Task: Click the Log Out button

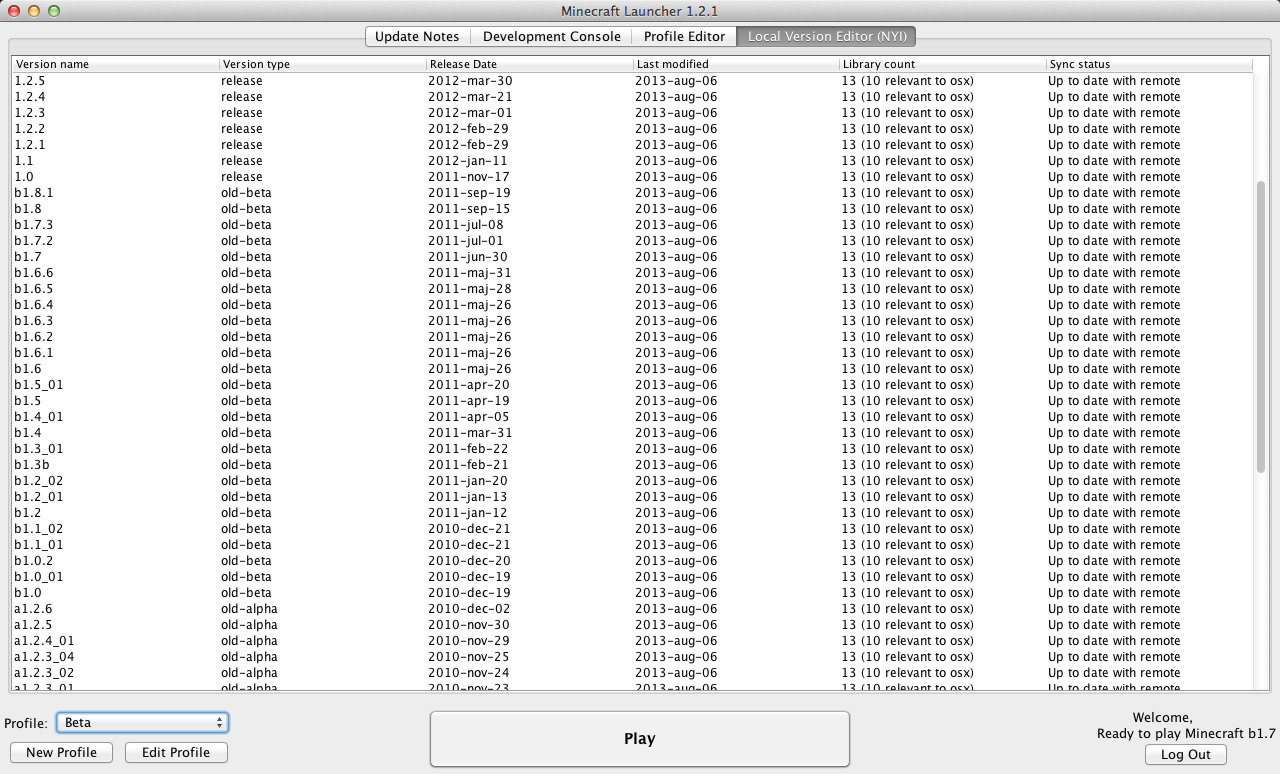Action: click(x=1186, y=755)
